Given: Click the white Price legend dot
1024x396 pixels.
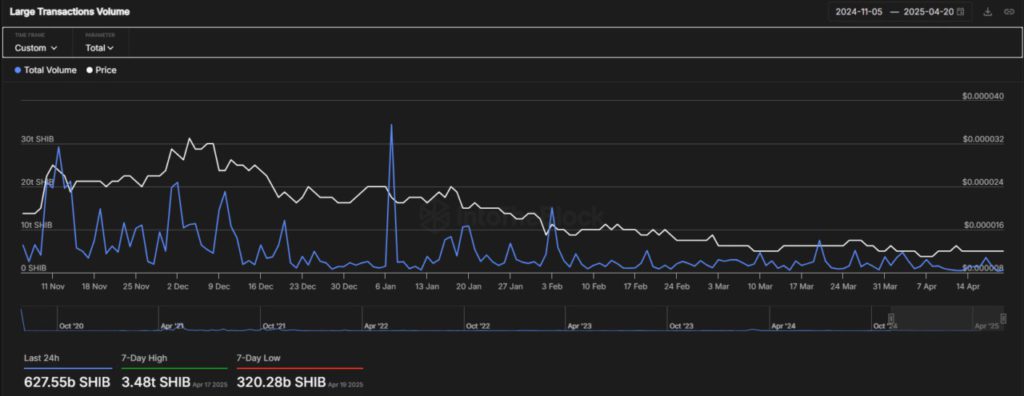Looking at the screenshot, I should [x=89, y=70].
